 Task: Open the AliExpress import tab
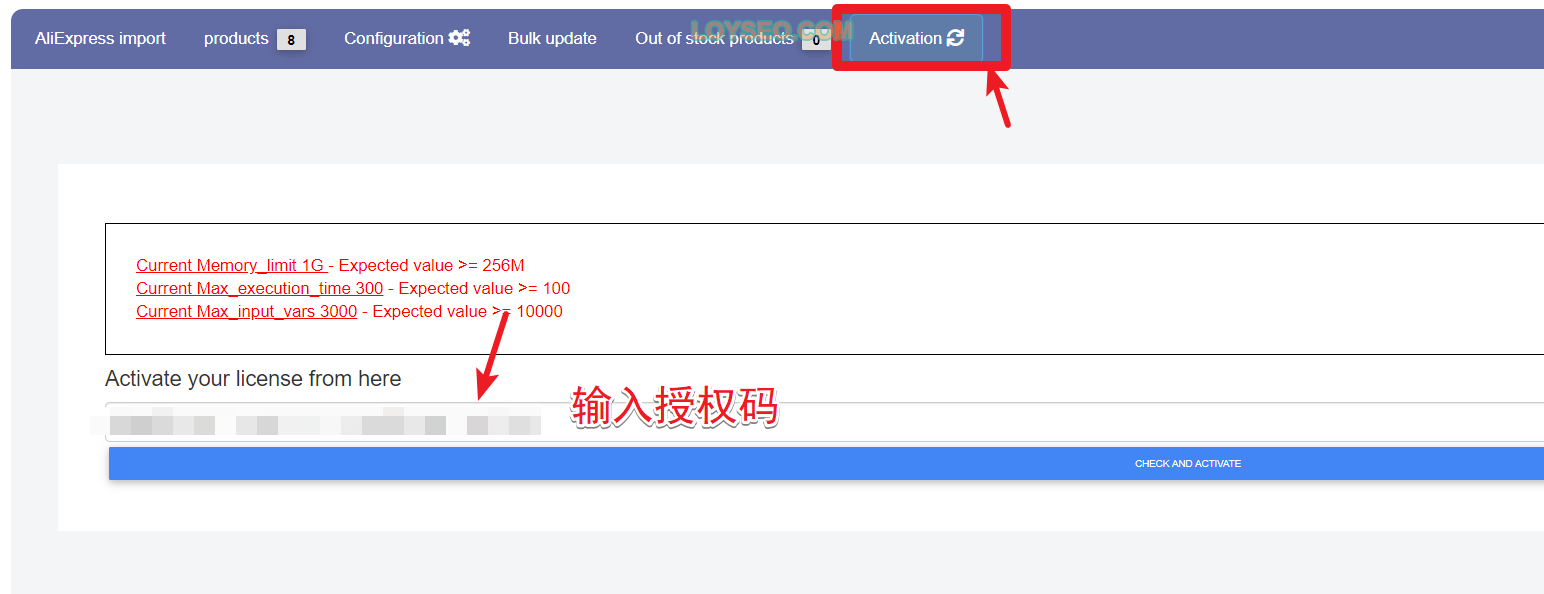coord(100,38)
